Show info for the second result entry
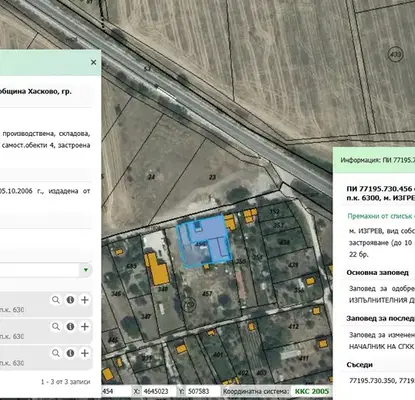The width and height of the screenshot is (415, 400). [70, 327]
